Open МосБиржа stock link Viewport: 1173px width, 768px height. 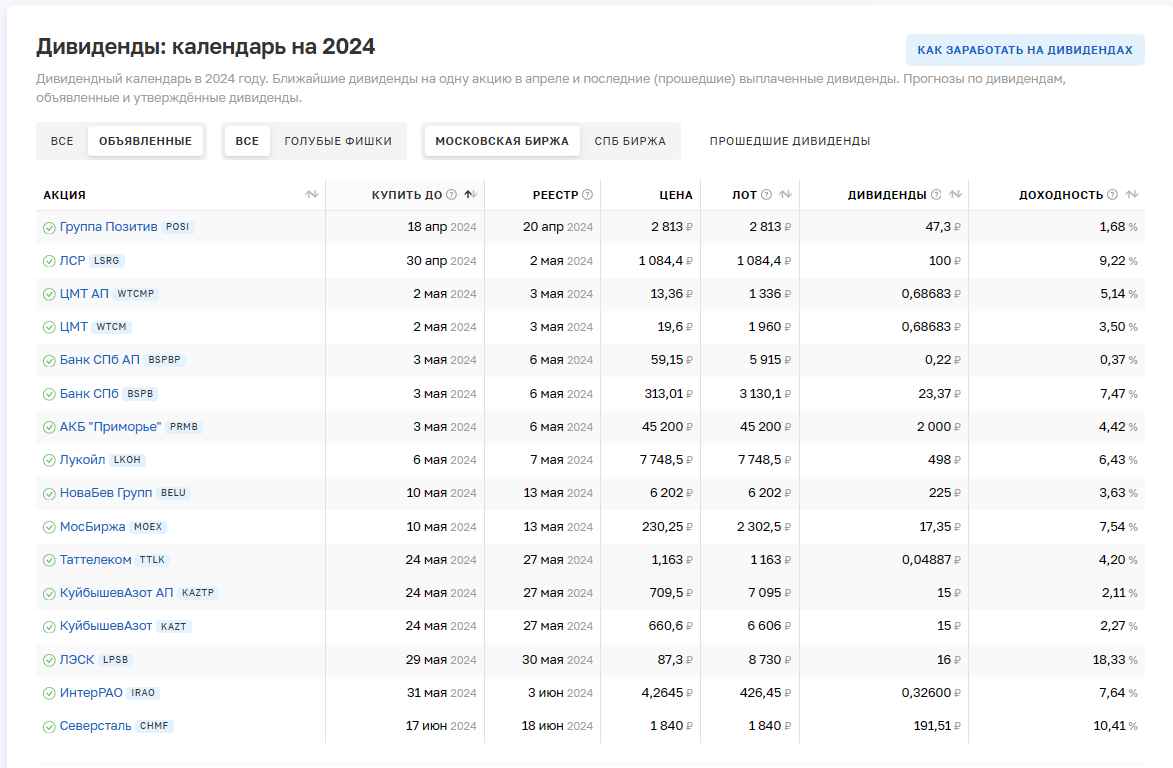click(93, 526)
